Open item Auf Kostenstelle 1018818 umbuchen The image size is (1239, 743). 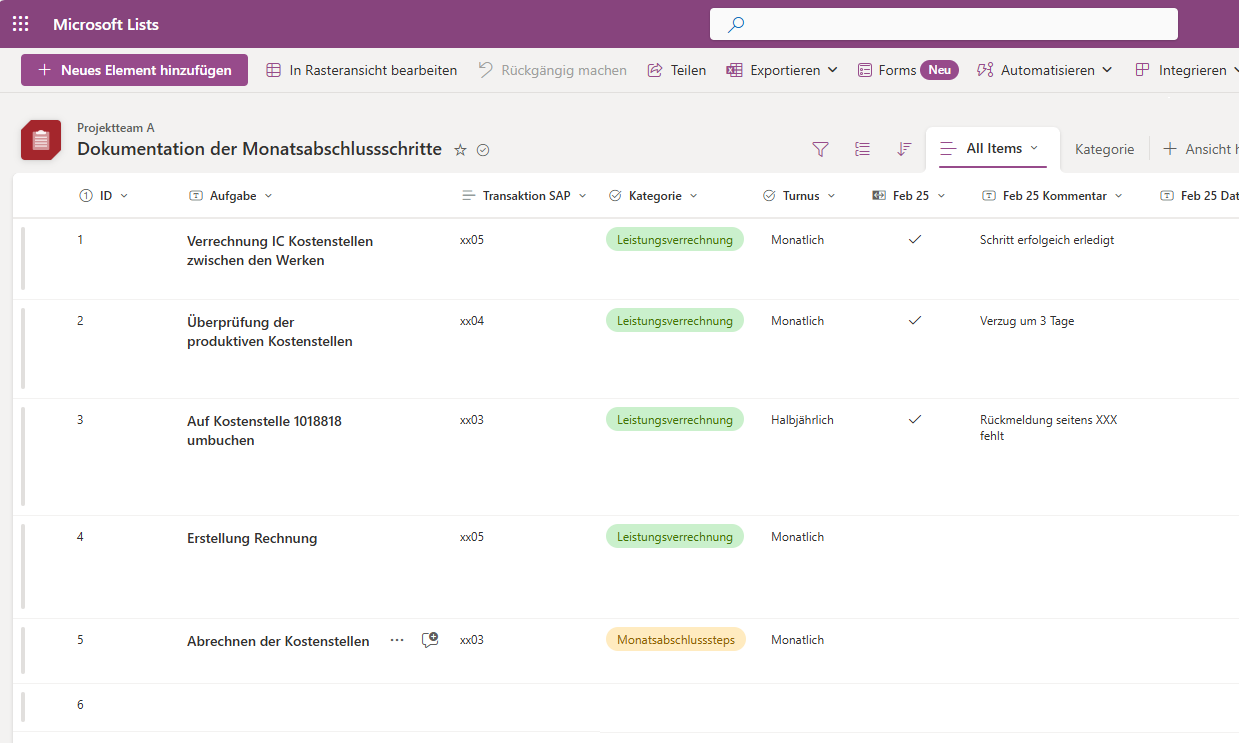[x=264, y=431]
